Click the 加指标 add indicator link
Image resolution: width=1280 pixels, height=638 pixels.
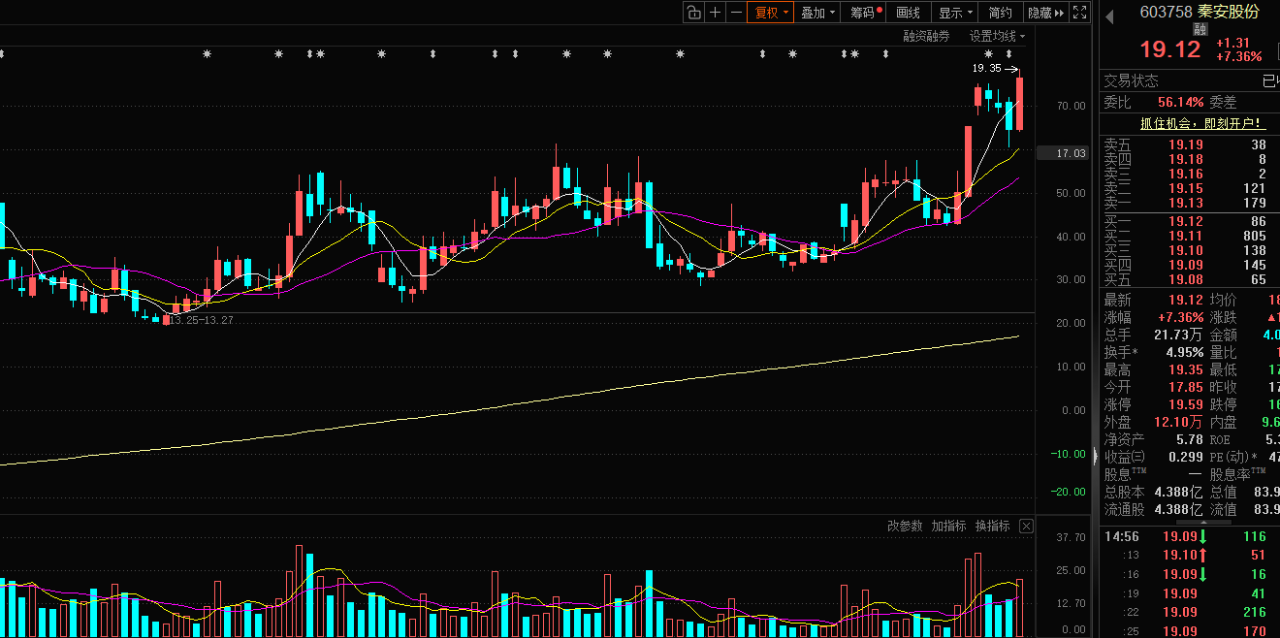click(x=949, y=525)
